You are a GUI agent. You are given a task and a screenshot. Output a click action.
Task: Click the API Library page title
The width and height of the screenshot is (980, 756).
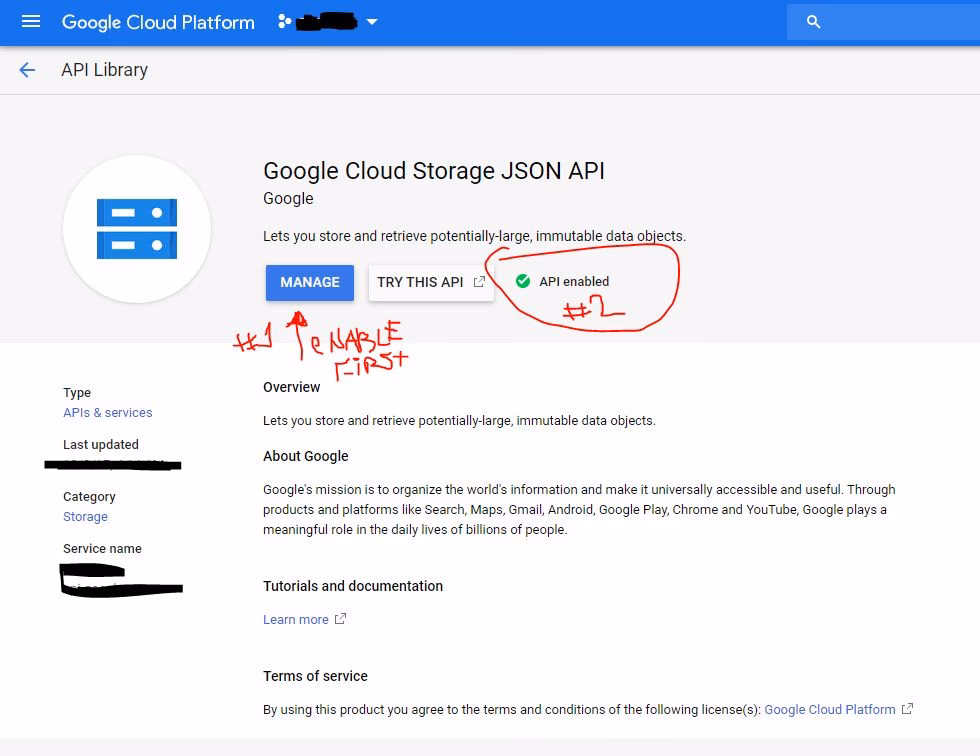pyautogui.click(x=104, y=70)
